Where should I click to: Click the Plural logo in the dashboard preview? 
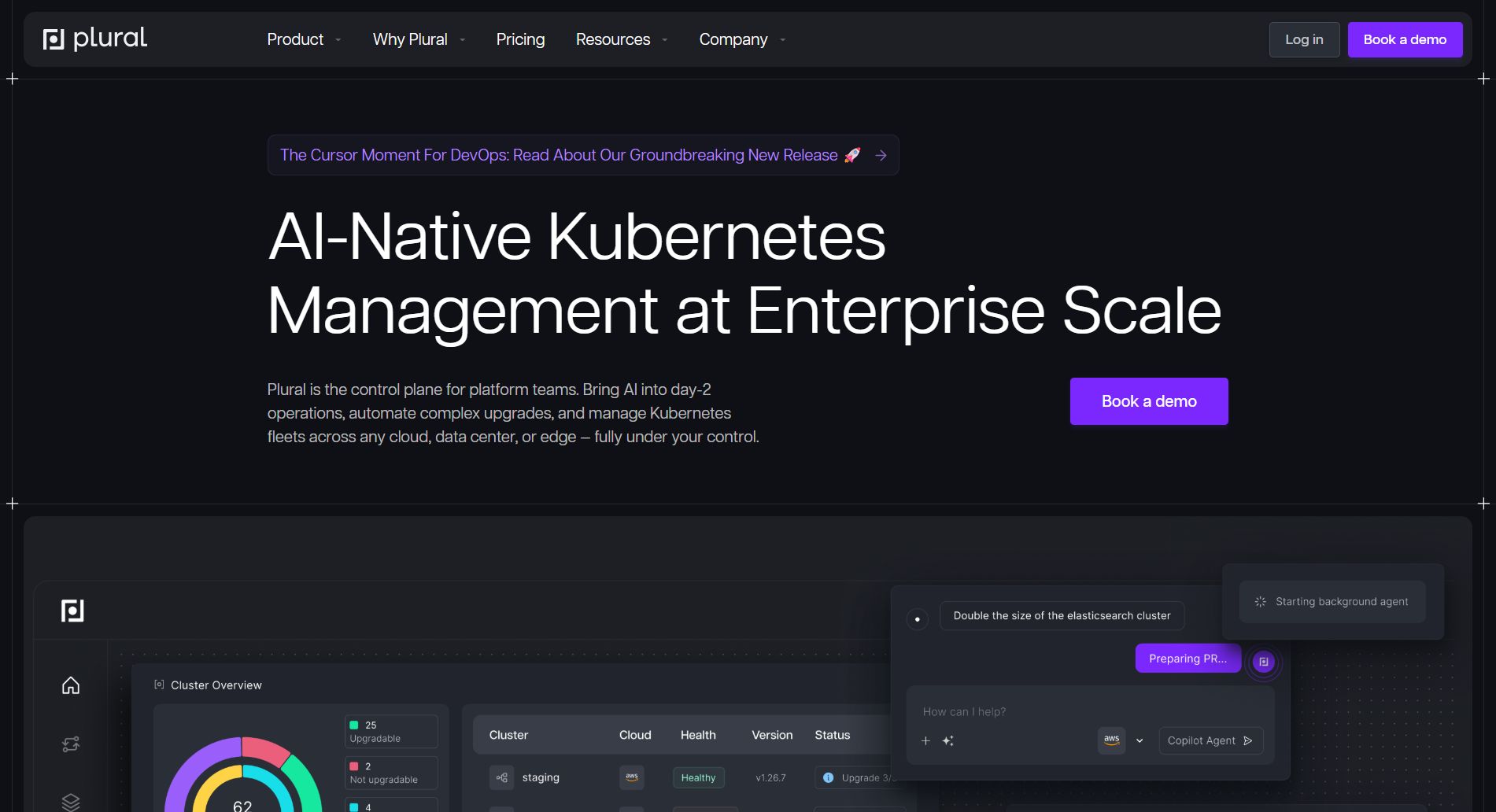72,611
